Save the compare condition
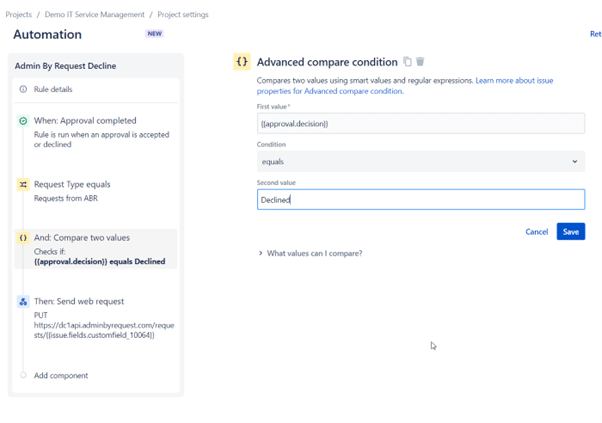This screenshot has width=602, height=423. [571, 231]
